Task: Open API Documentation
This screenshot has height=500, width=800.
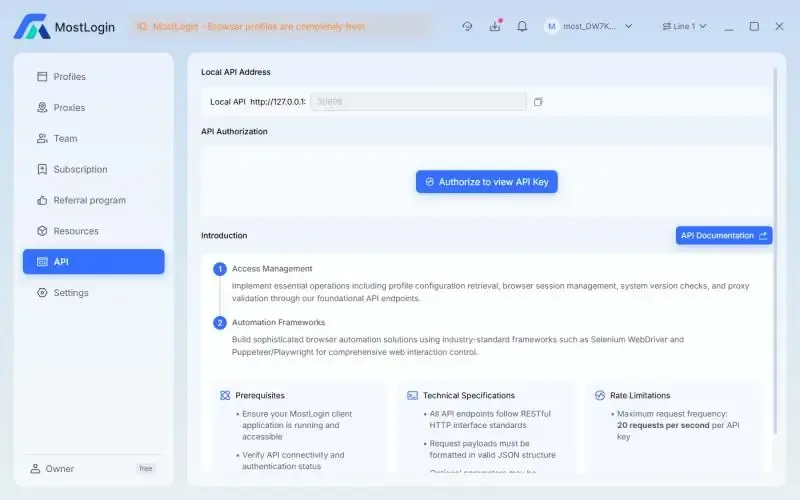Action: (x=724, y=235)
